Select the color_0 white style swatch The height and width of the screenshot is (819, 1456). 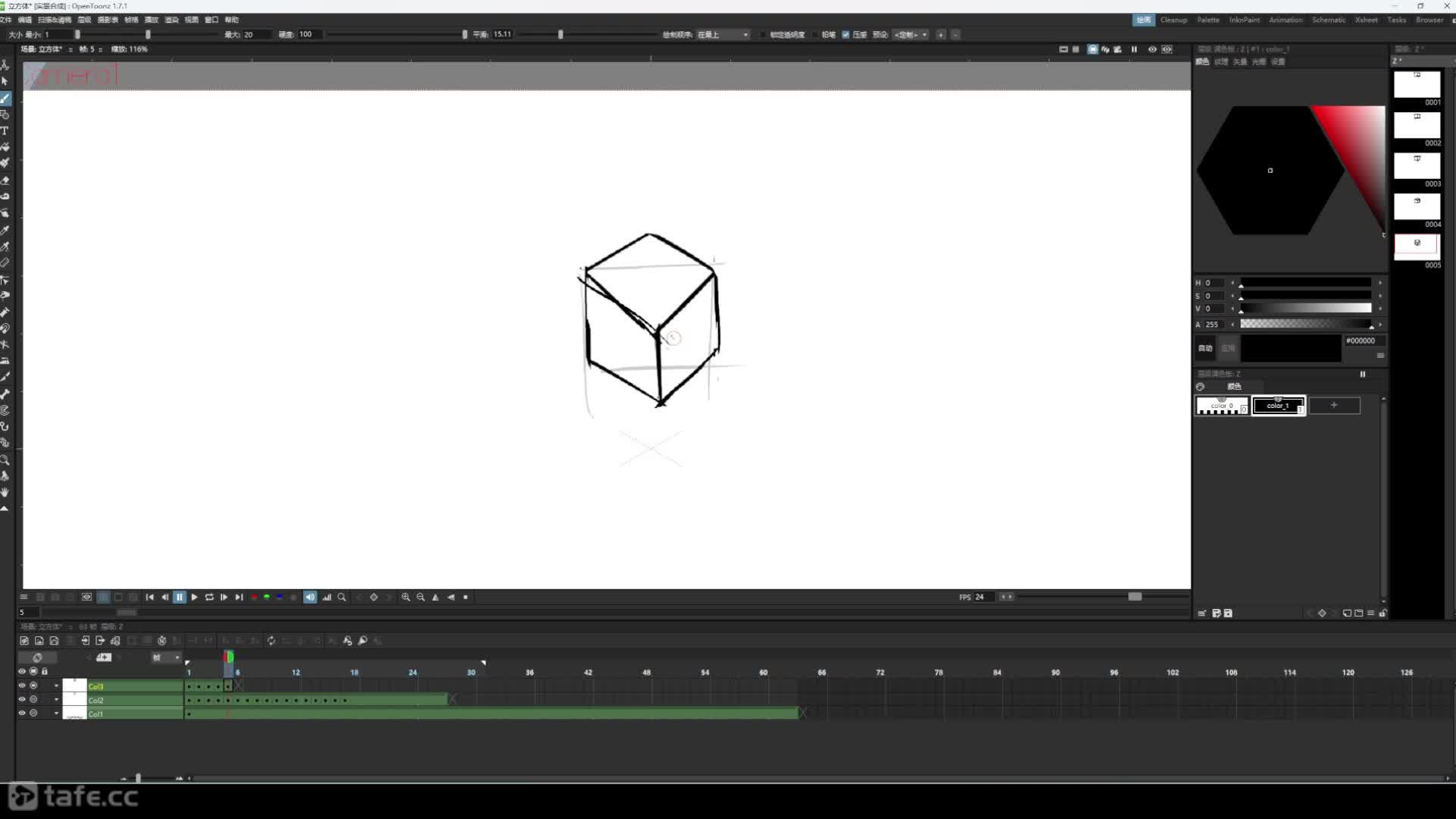pyautogui.click(x=1222, y=406)
